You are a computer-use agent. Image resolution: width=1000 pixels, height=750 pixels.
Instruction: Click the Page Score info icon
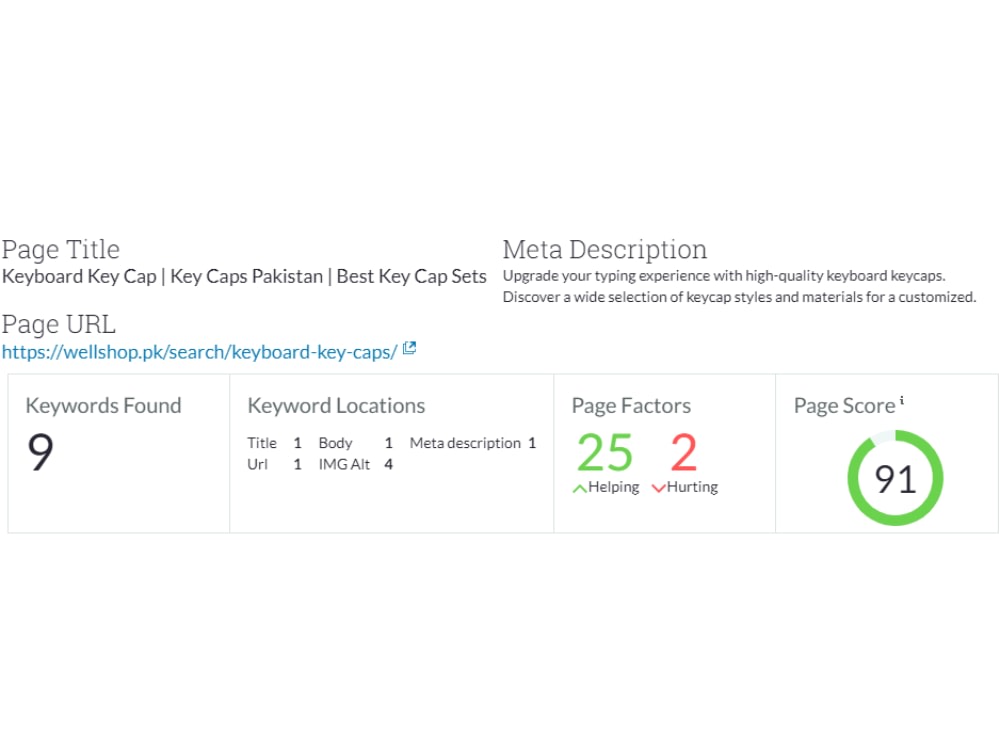coord(902,401)
